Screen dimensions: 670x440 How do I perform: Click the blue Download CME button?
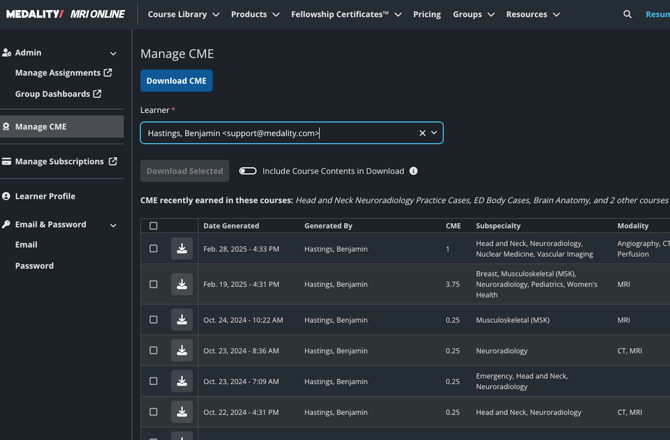pyautogui.click(x=176, y=81)
